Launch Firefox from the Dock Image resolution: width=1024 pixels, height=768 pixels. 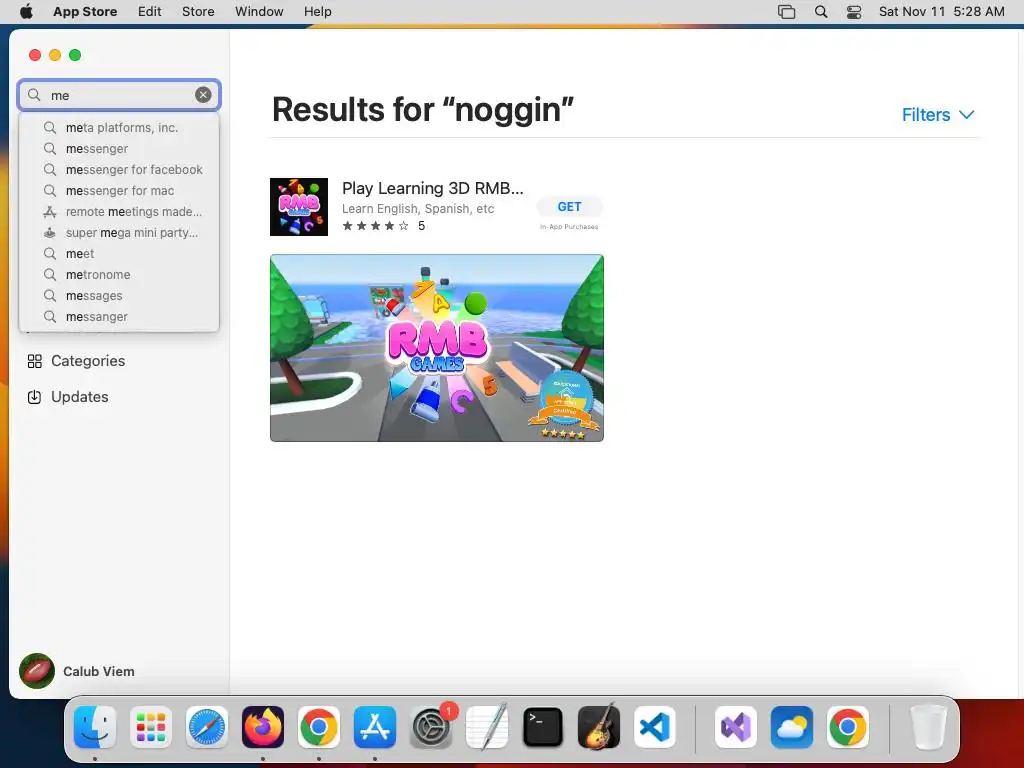pos(263,727)
